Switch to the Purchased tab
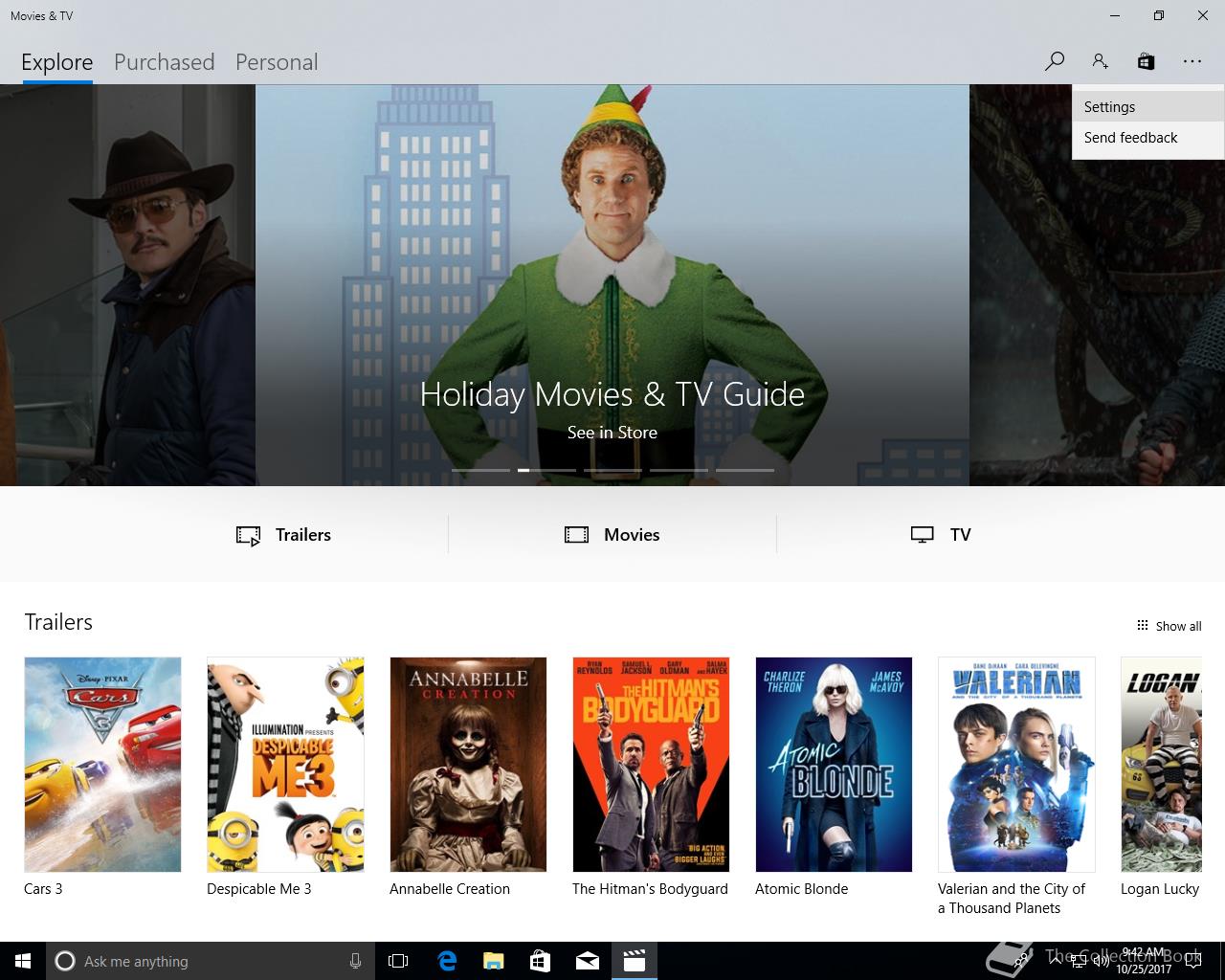1225x980 pixels. coord(165,62)
